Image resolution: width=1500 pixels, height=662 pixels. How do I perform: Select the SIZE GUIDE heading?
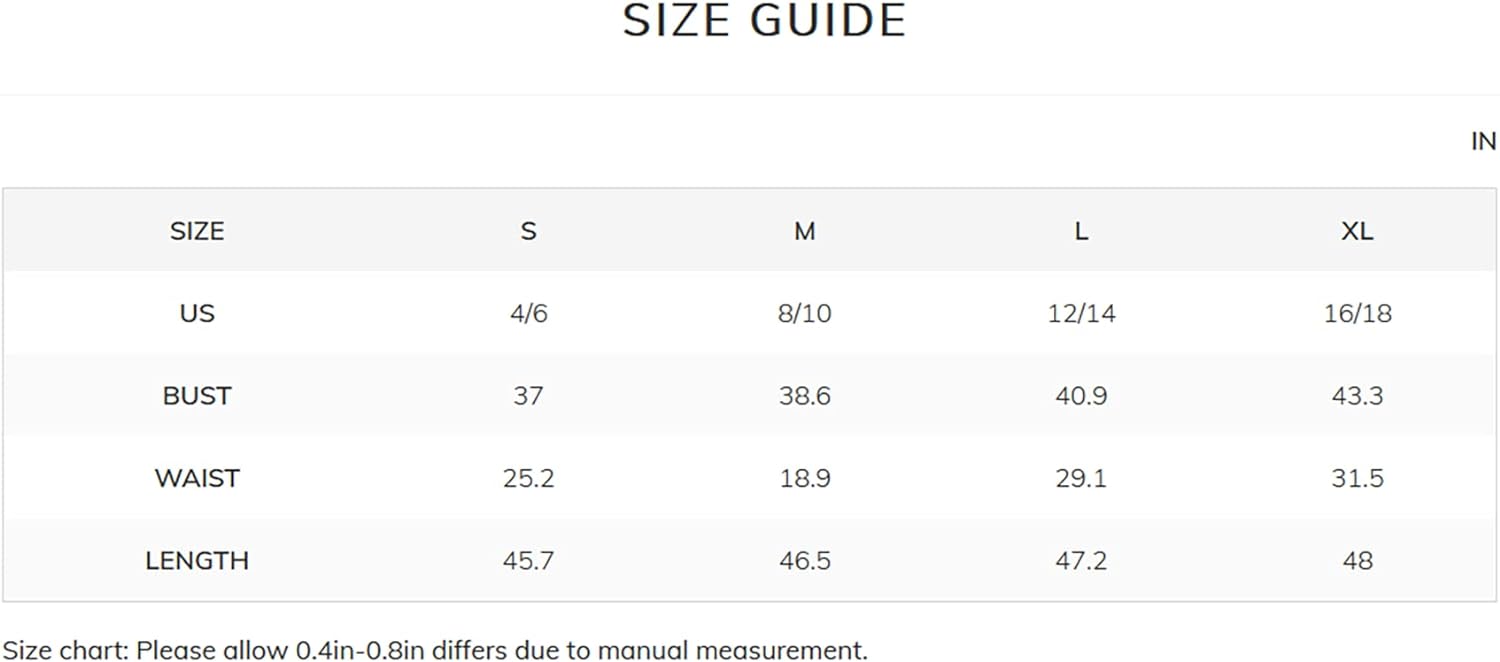tap(765, 21)
